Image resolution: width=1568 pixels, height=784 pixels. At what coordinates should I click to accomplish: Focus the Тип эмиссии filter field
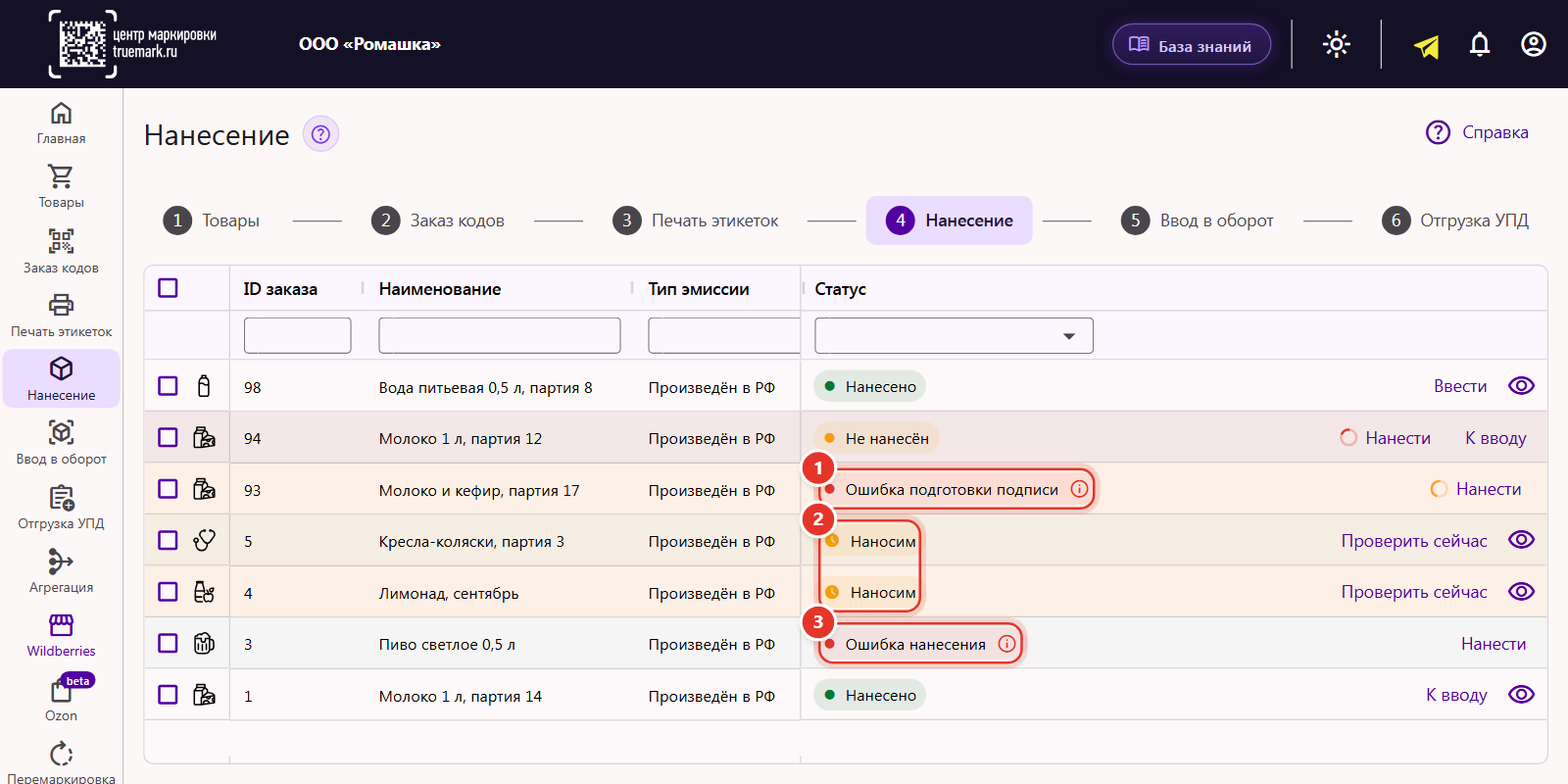tap(724, 335)
